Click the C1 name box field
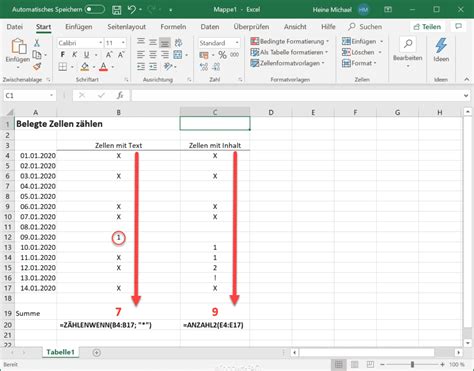474x371 pixels. (x=29, y=96)
